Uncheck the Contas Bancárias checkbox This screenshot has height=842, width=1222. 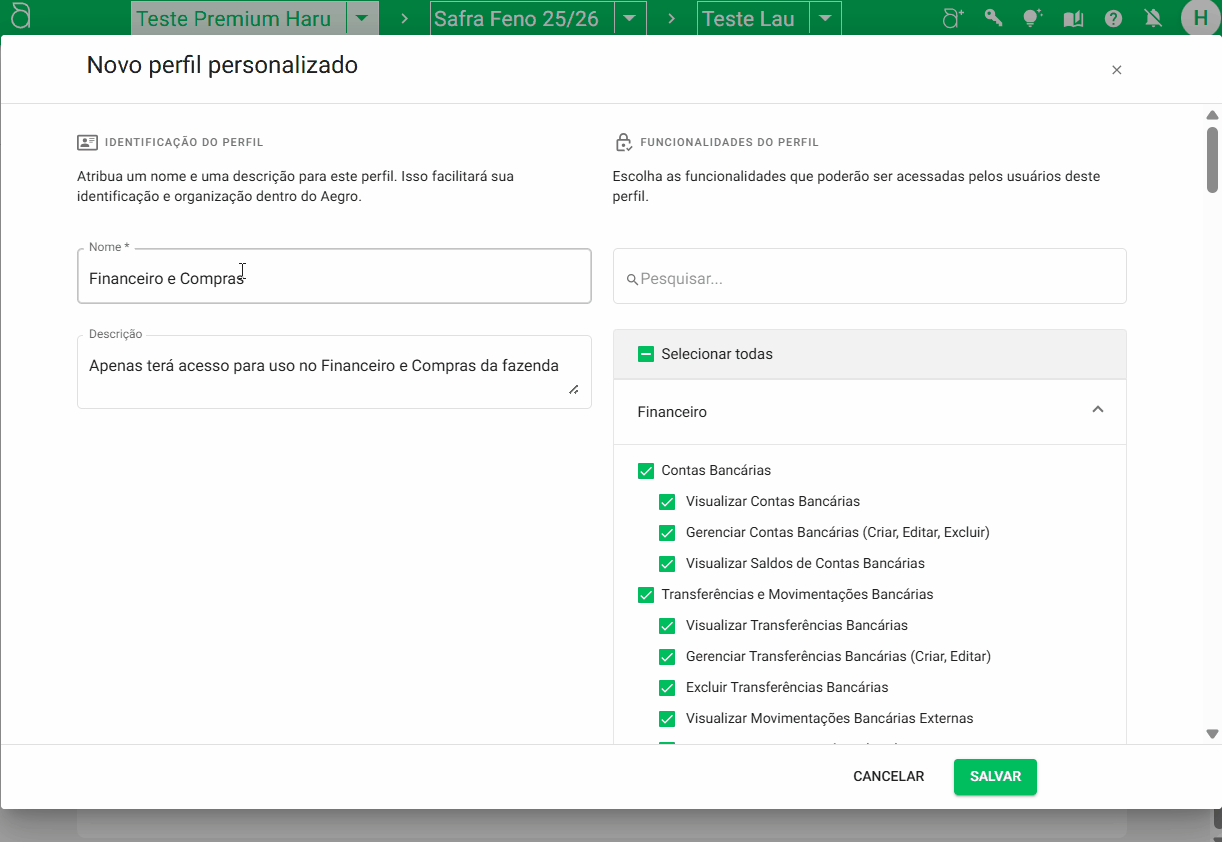tap(646, 471)
